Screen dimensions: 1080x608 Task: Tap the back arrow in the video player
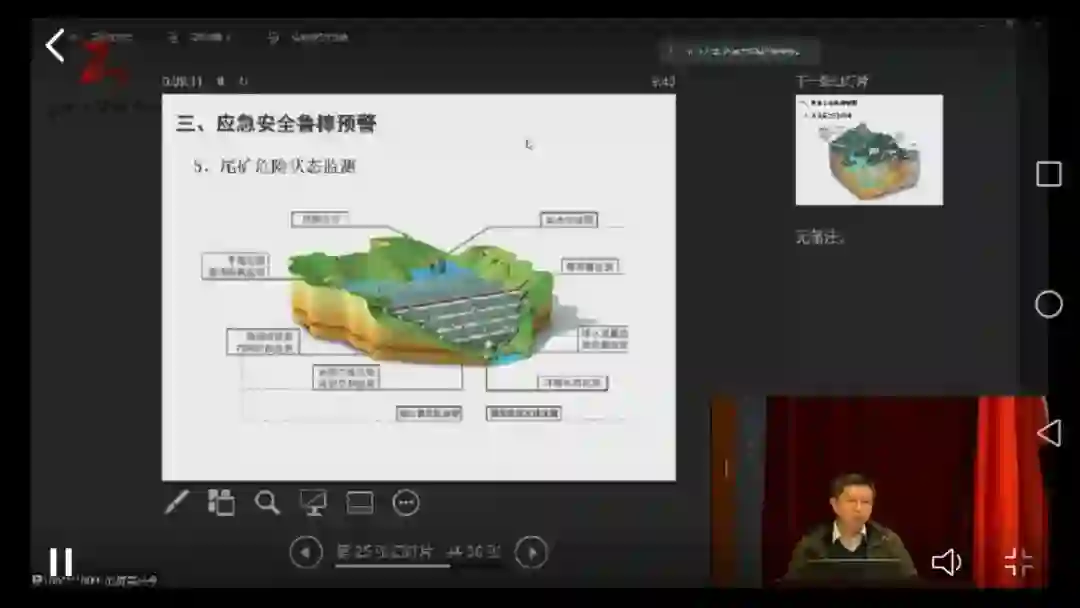click(x=55, y=45)
